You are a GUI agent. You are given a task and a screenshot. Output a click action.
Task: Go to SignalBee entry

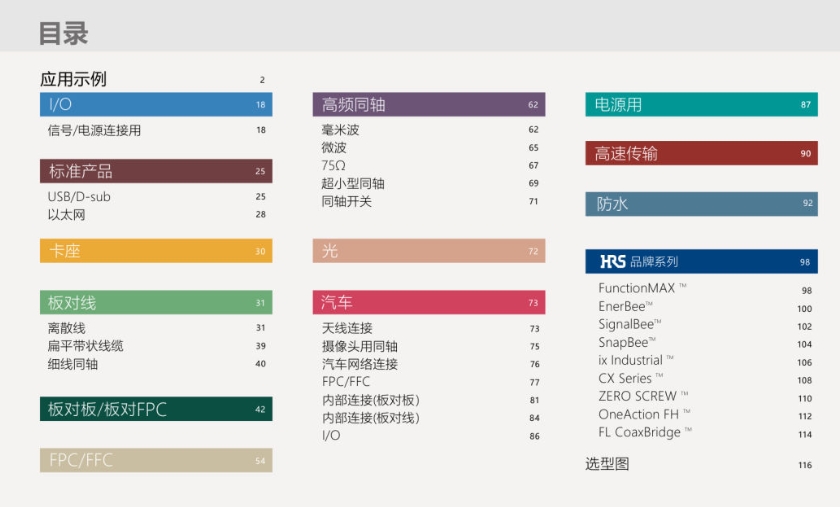629,324
